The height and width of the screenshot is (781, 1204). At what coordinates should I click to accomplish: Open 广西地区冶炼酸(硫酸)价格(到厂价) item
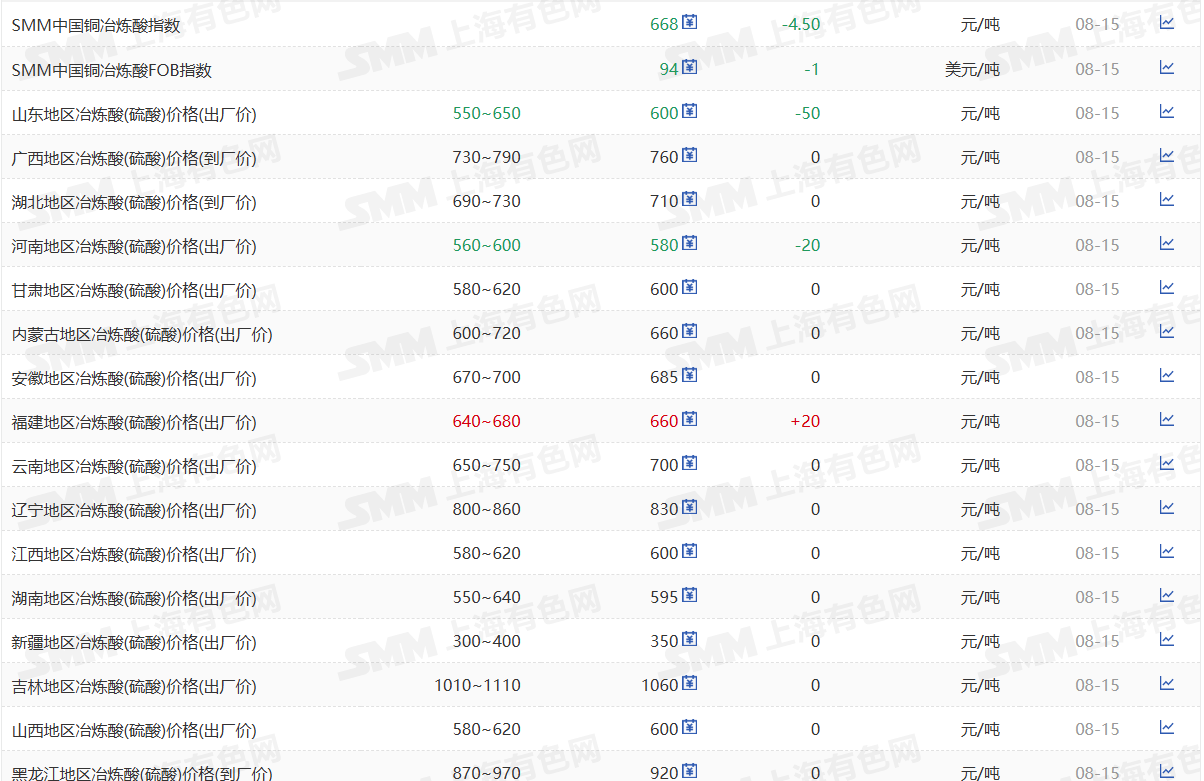coord(134,158)
